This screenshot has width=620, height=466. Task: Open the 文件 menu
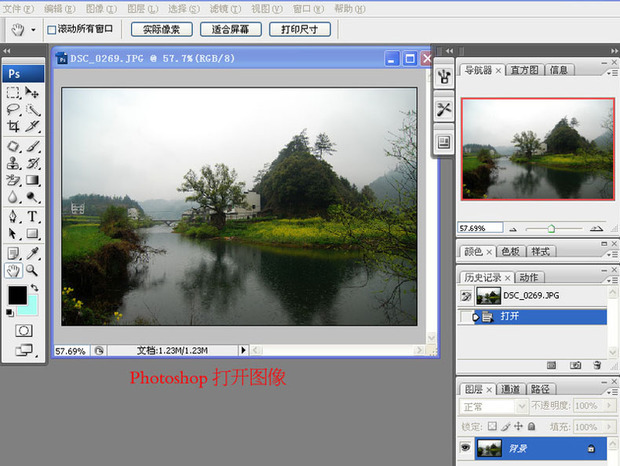click(18, 9)
